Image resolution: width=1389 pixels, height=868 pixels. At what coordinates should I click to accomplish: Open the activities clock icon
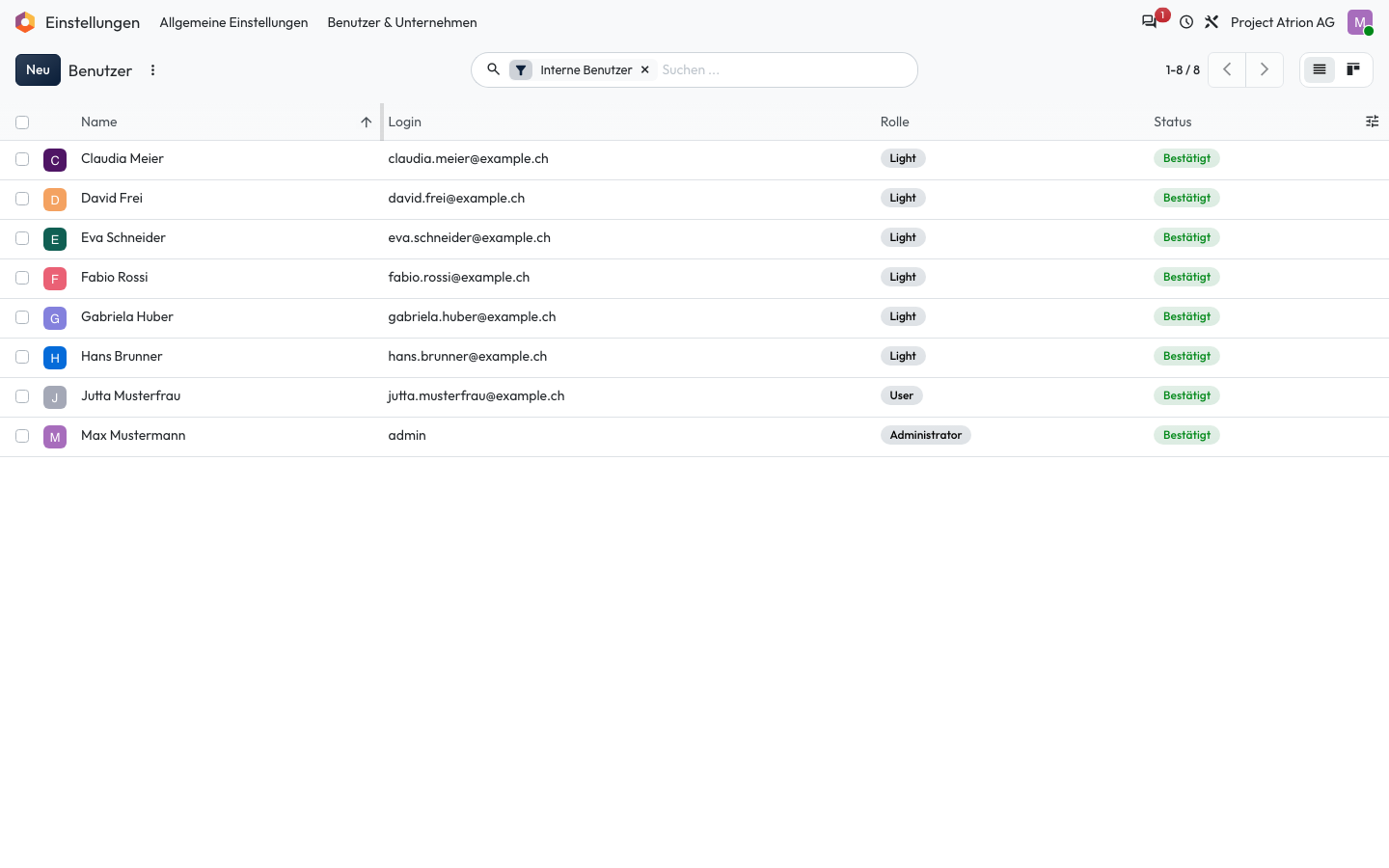1186,22
